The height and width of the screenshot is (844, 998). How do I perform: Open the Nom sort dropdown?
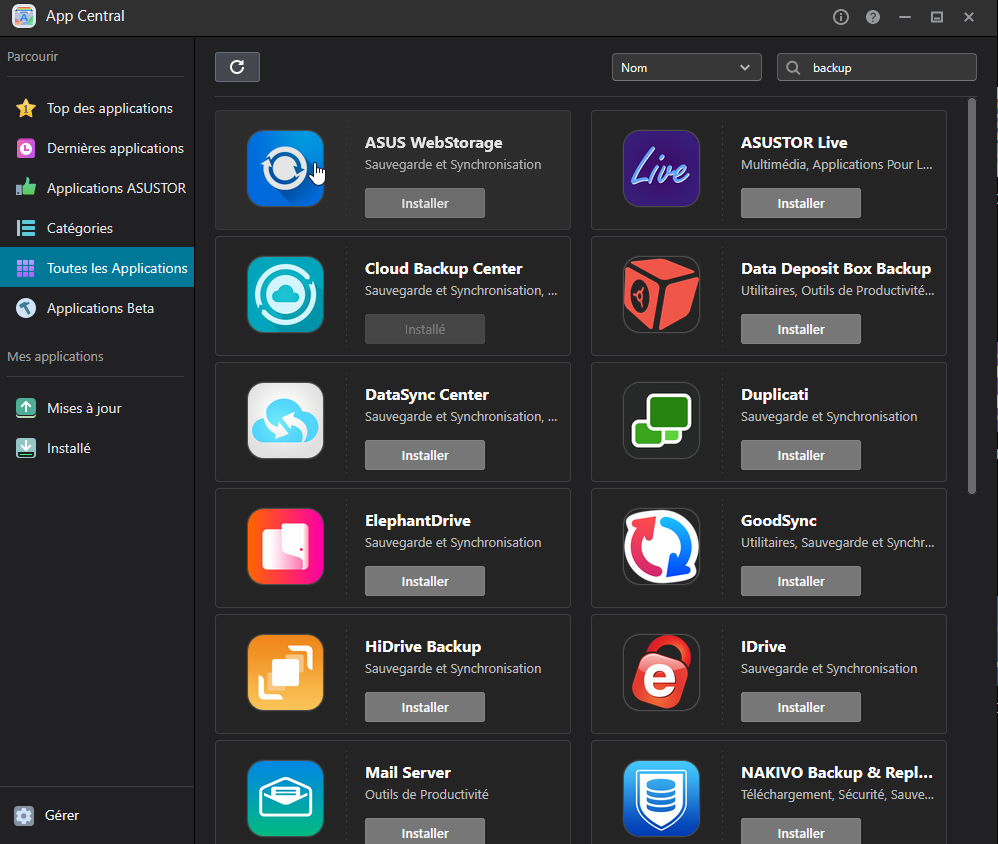pos(686,67)
